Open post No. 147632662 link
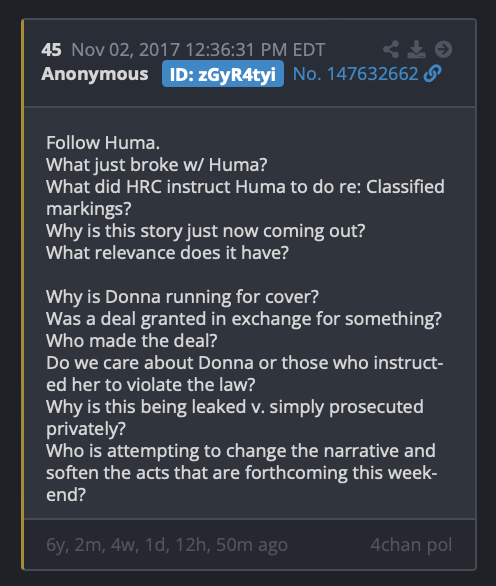Image resolution: width=496 pixels, height=586 pixels. pos(355,74)
